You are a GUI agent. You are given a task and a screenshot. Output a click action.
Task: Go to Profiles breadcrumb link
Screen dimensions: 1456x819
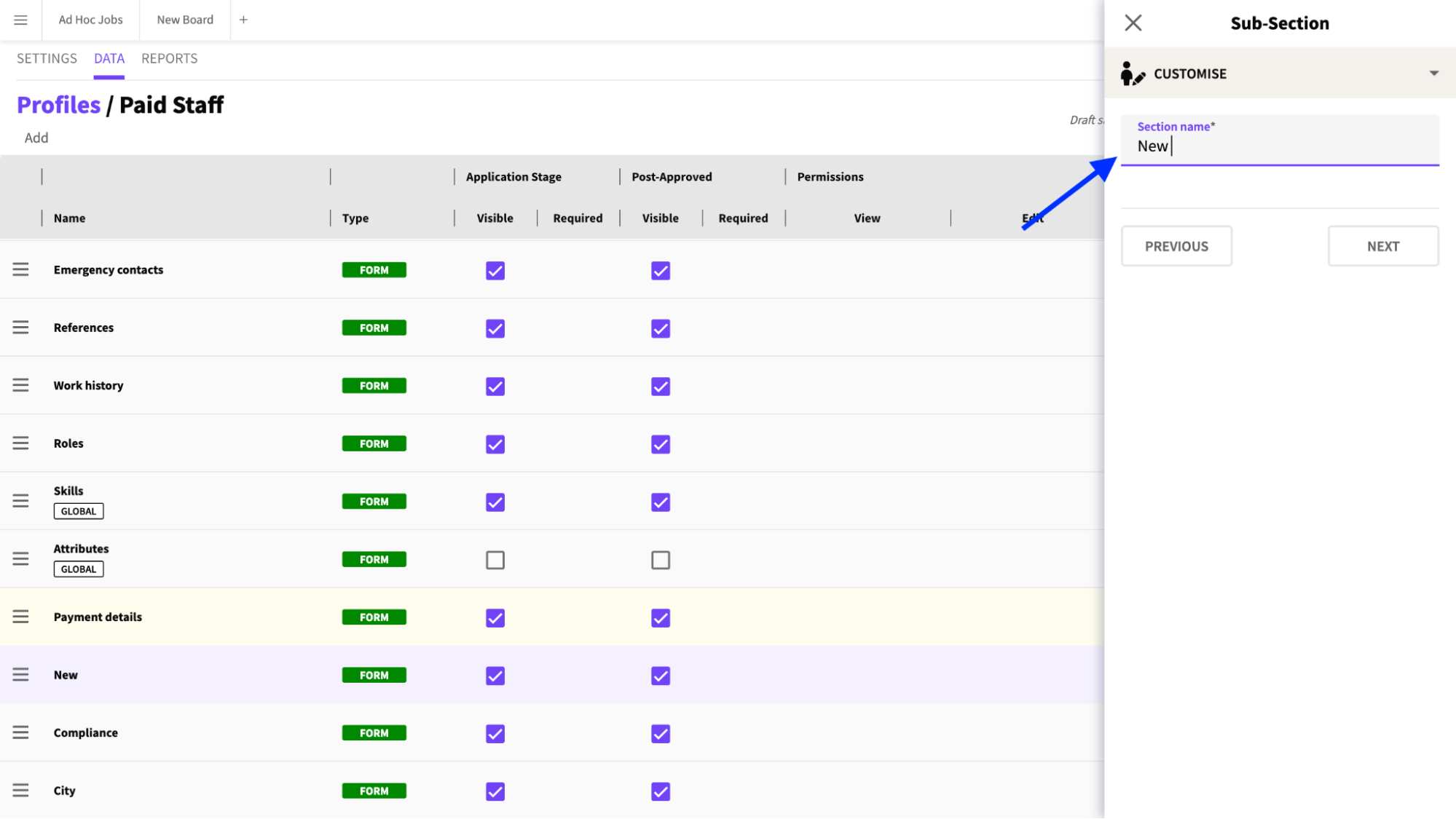pyautogui.click(x=58, y=105)
